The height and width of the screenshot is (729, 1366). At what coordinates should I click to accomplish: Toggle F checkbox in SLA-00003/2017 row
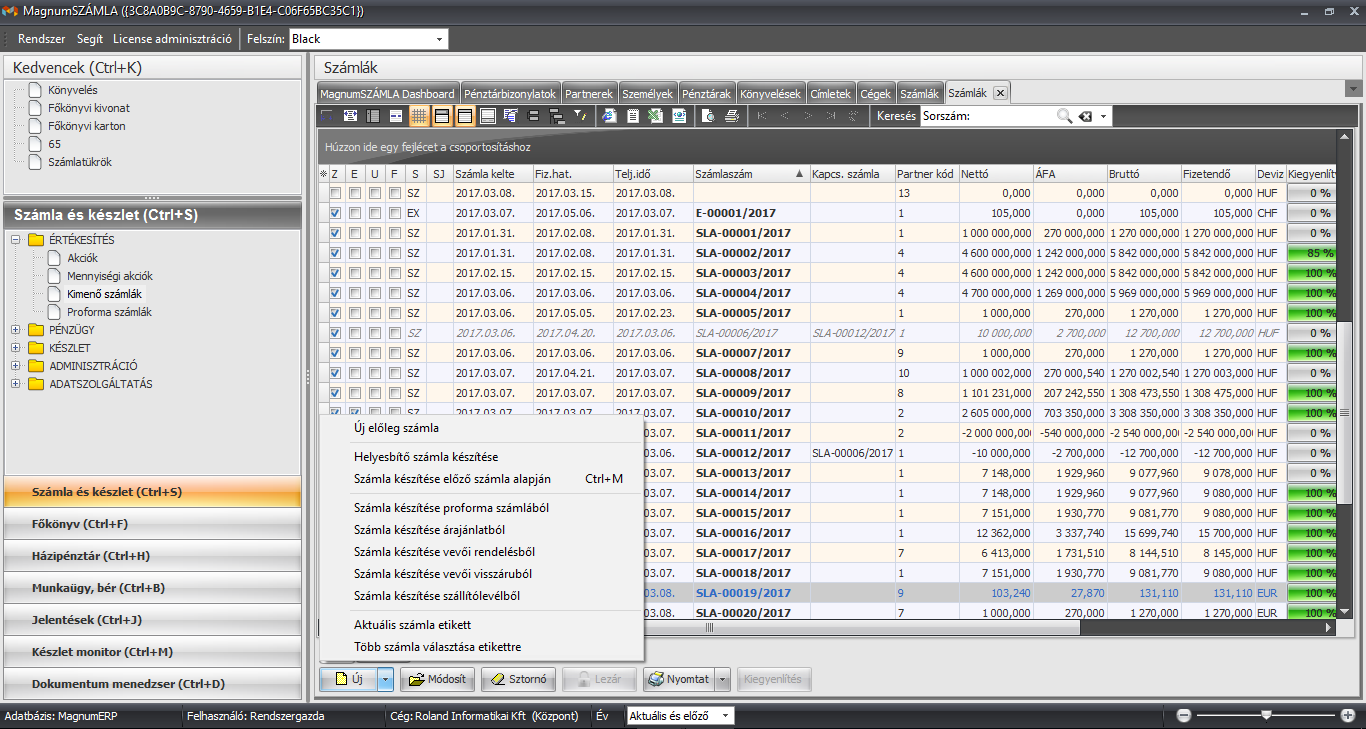click(395, 273)
